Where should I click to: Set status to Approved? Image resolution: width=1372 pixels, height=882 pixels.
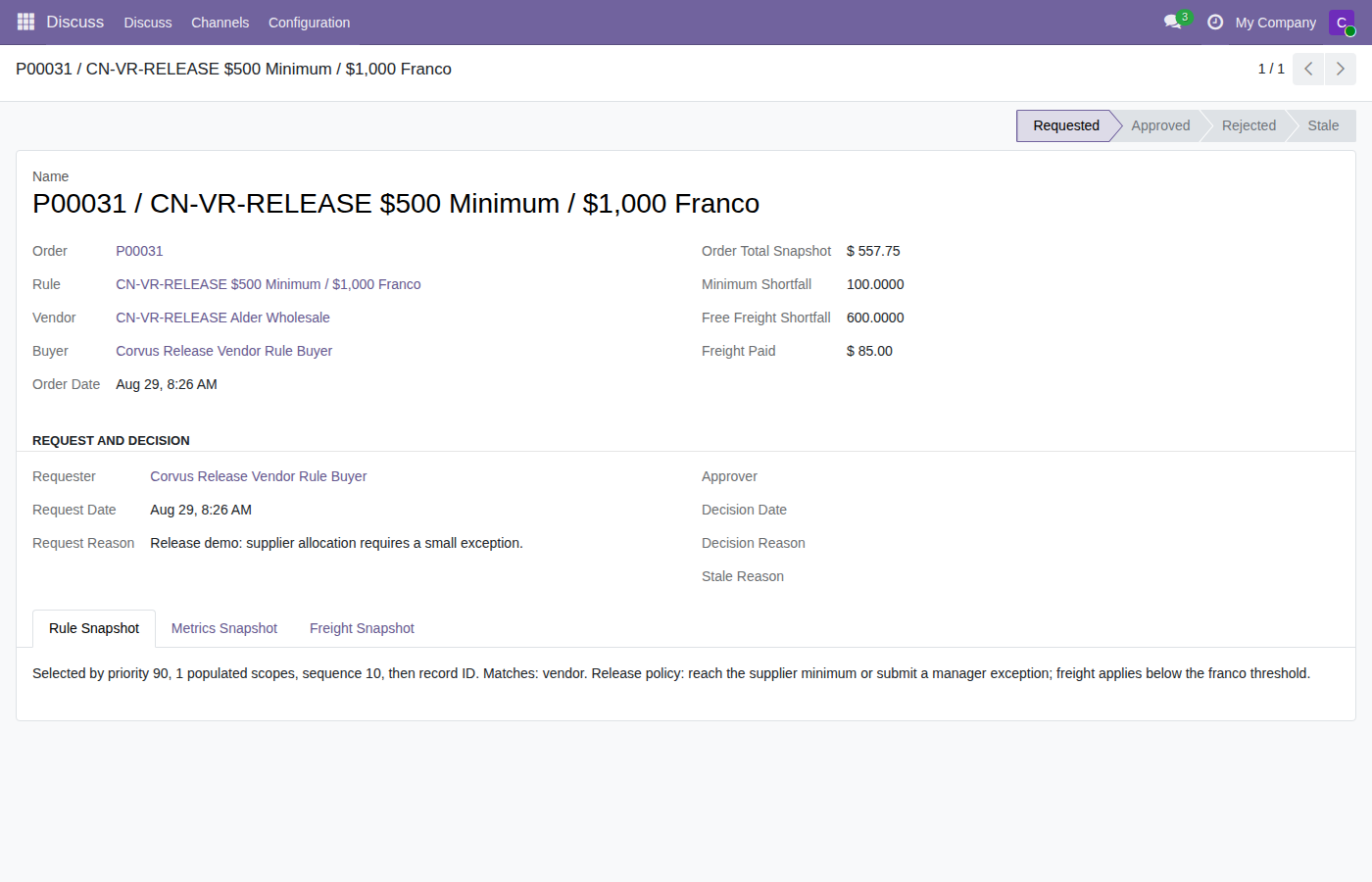pos(1160,125)
